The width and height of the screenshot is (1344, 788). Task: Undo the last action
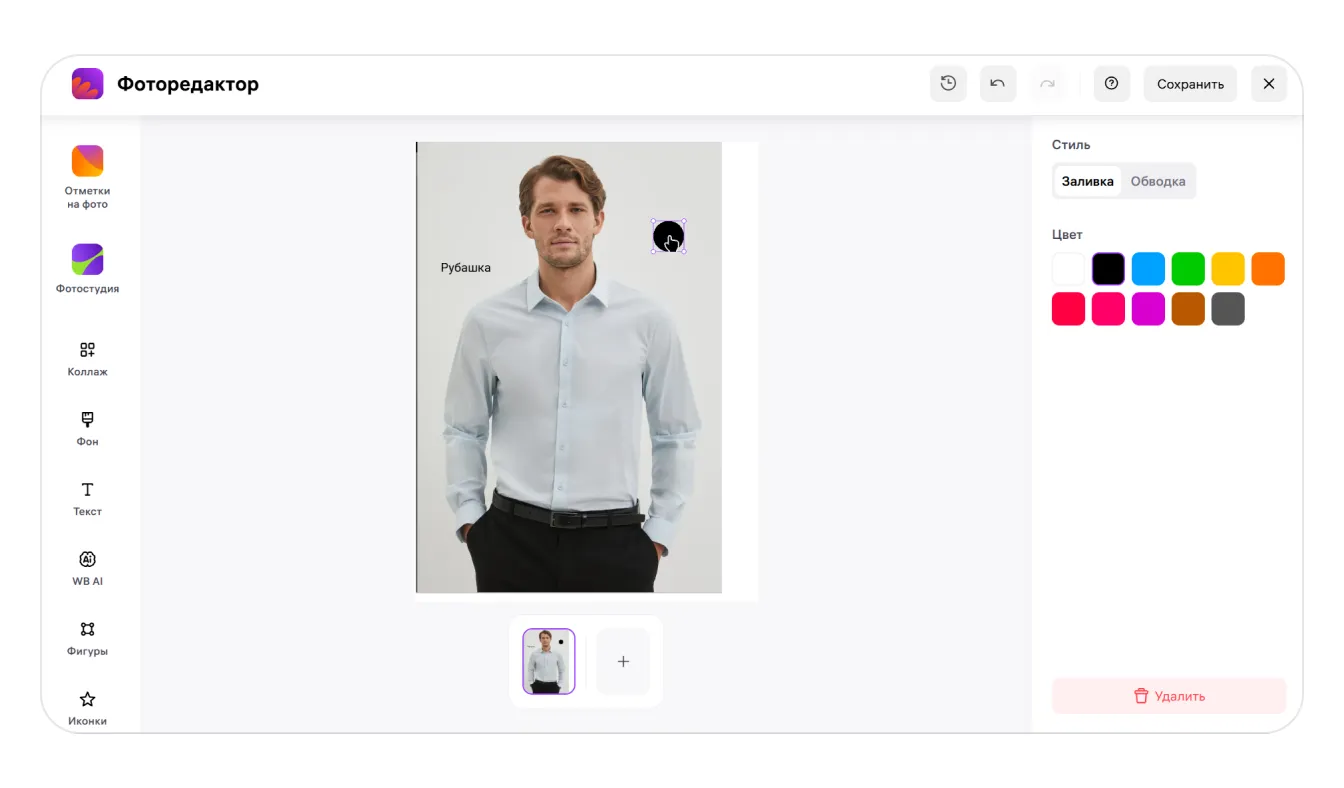[x=998, y=84]
